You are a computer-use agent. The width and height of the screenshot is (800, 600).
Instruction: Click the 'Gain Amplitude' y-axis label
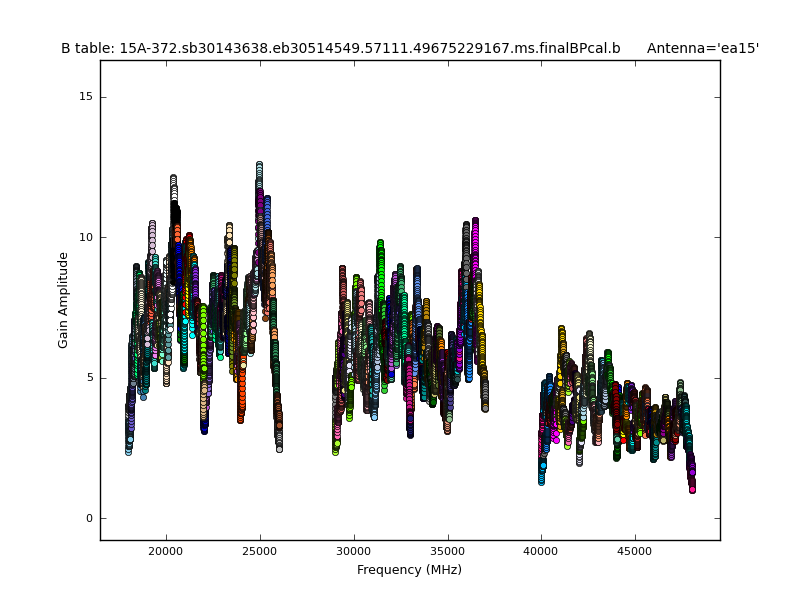63,300
